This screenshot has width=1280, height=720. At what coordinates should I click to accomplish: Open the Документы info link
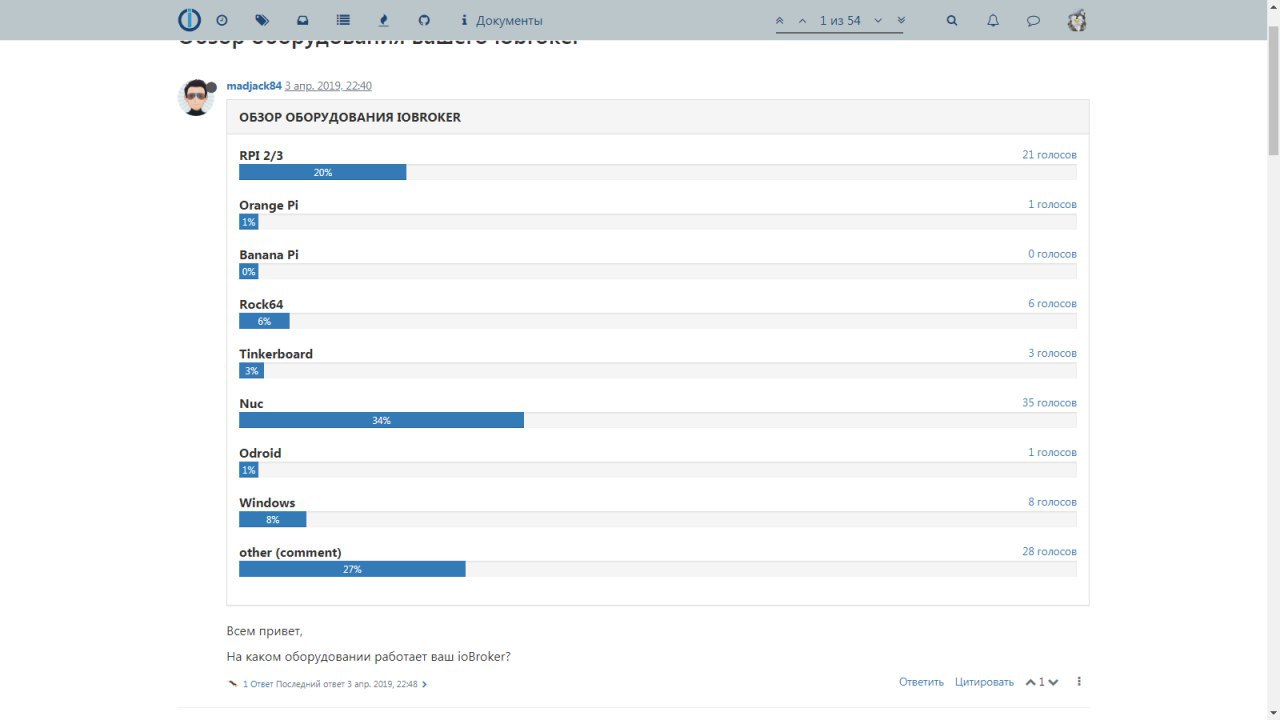502,20
